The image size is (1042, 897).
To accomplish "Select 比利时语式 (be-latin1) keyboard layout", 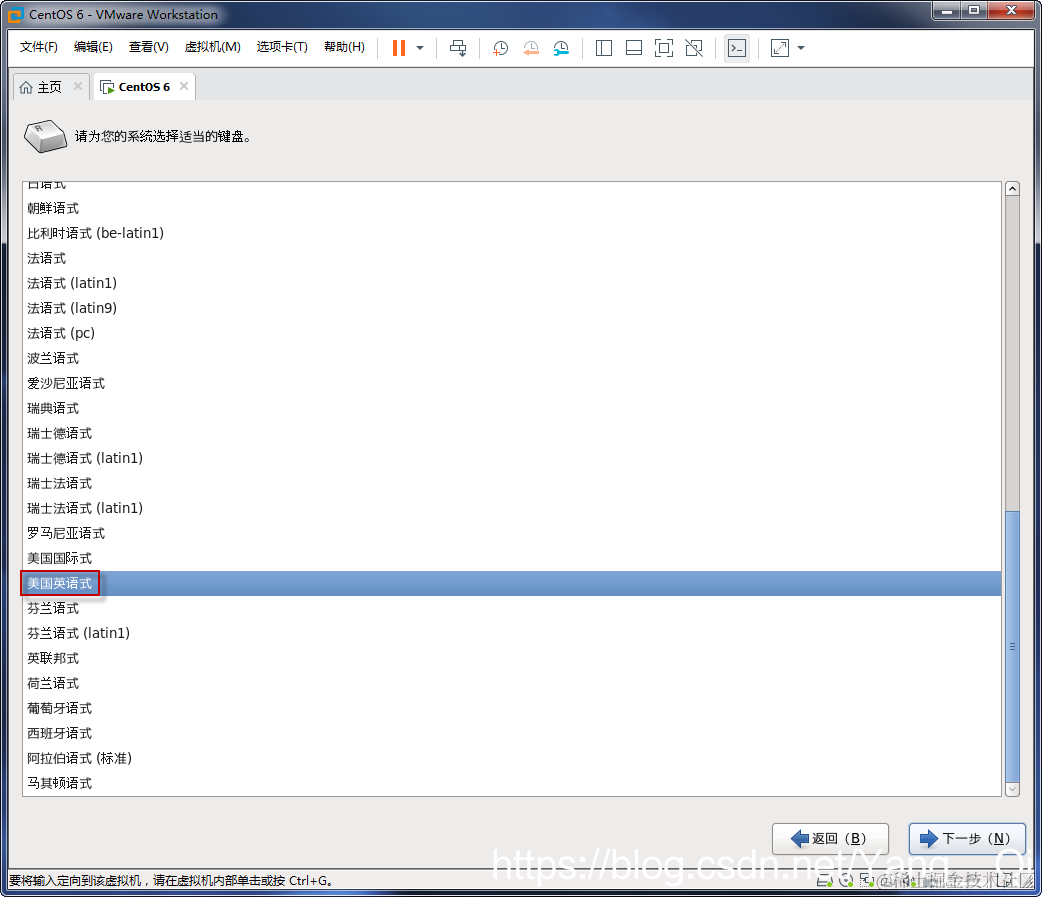I will click(x=512, y=233).
